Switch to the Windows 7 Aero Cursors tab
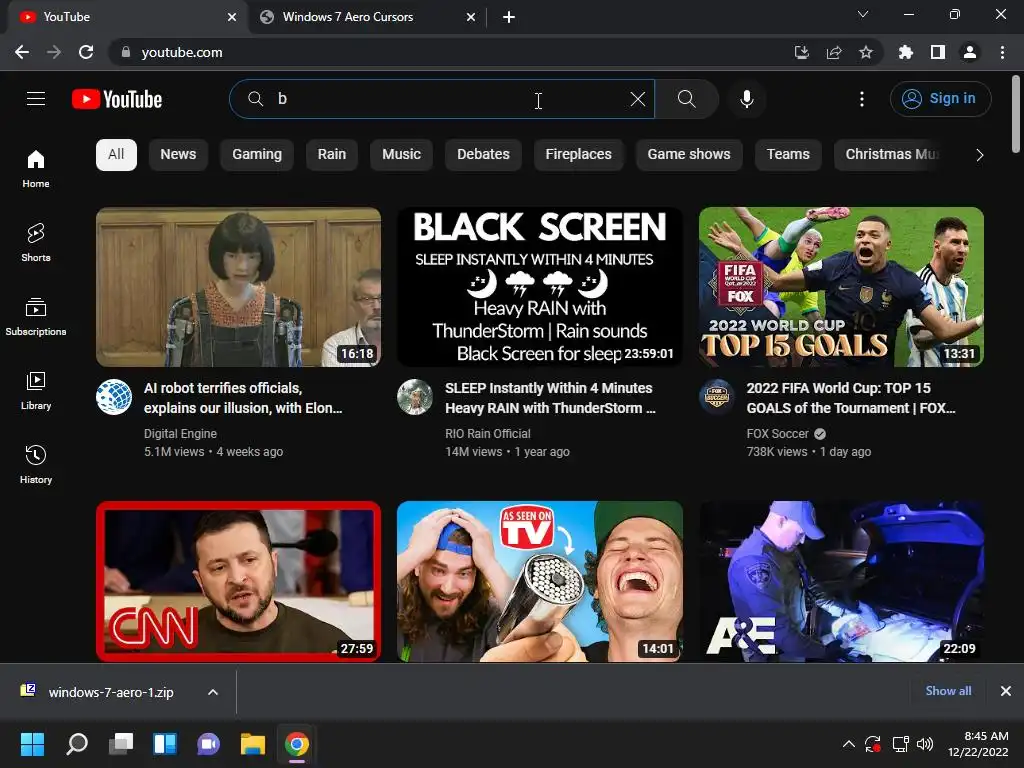 click(367, 17)
